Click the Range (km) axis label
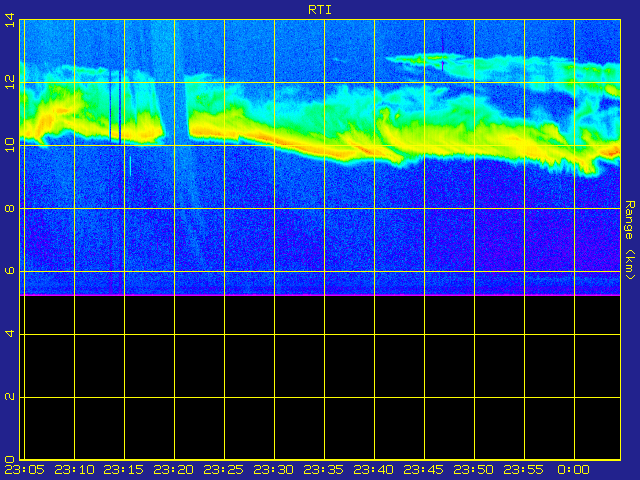This screenshot has height=480, width=640. [630, 240]
